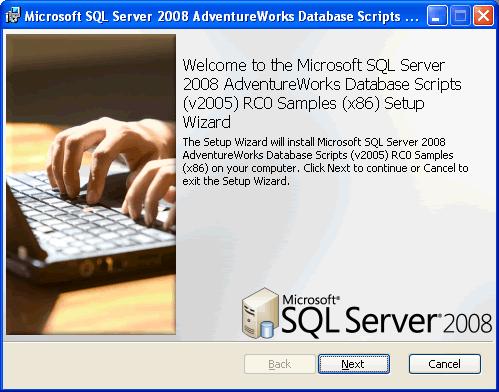Click the 'The Setup Wizard will install' paragraph

coord(325,161)
